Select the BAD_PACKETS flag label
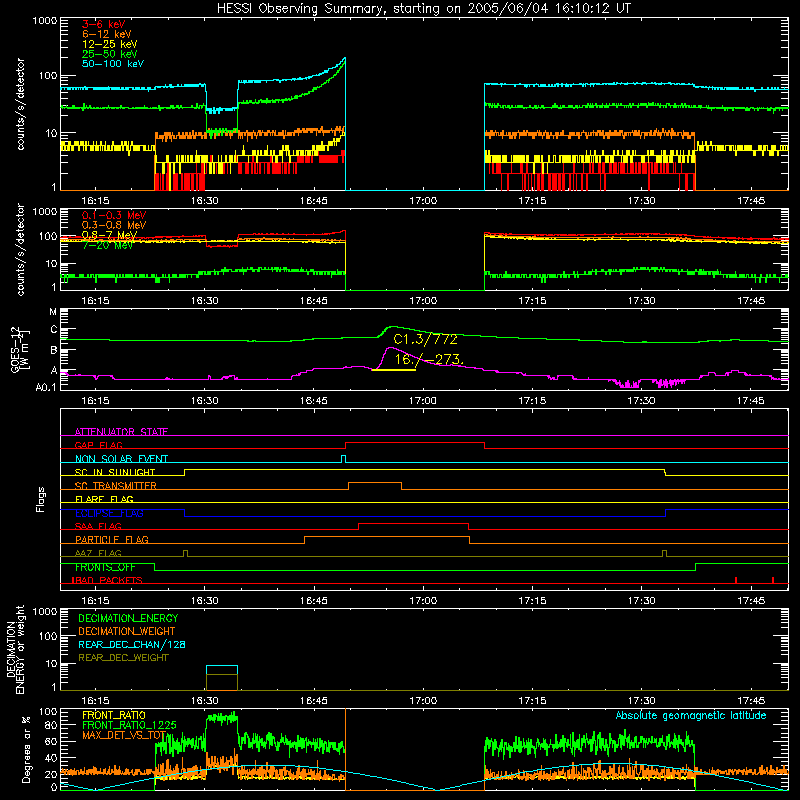 click(107, 580)
